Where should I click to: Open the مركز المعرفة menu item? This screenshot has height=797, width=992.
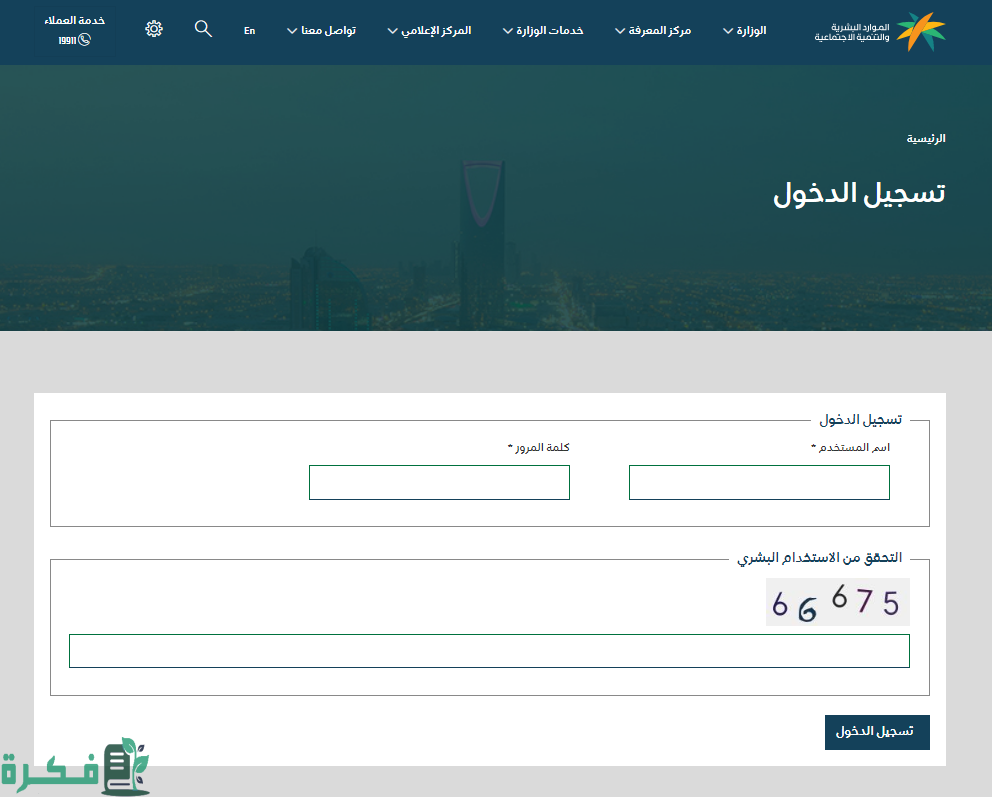pos(653,31)
